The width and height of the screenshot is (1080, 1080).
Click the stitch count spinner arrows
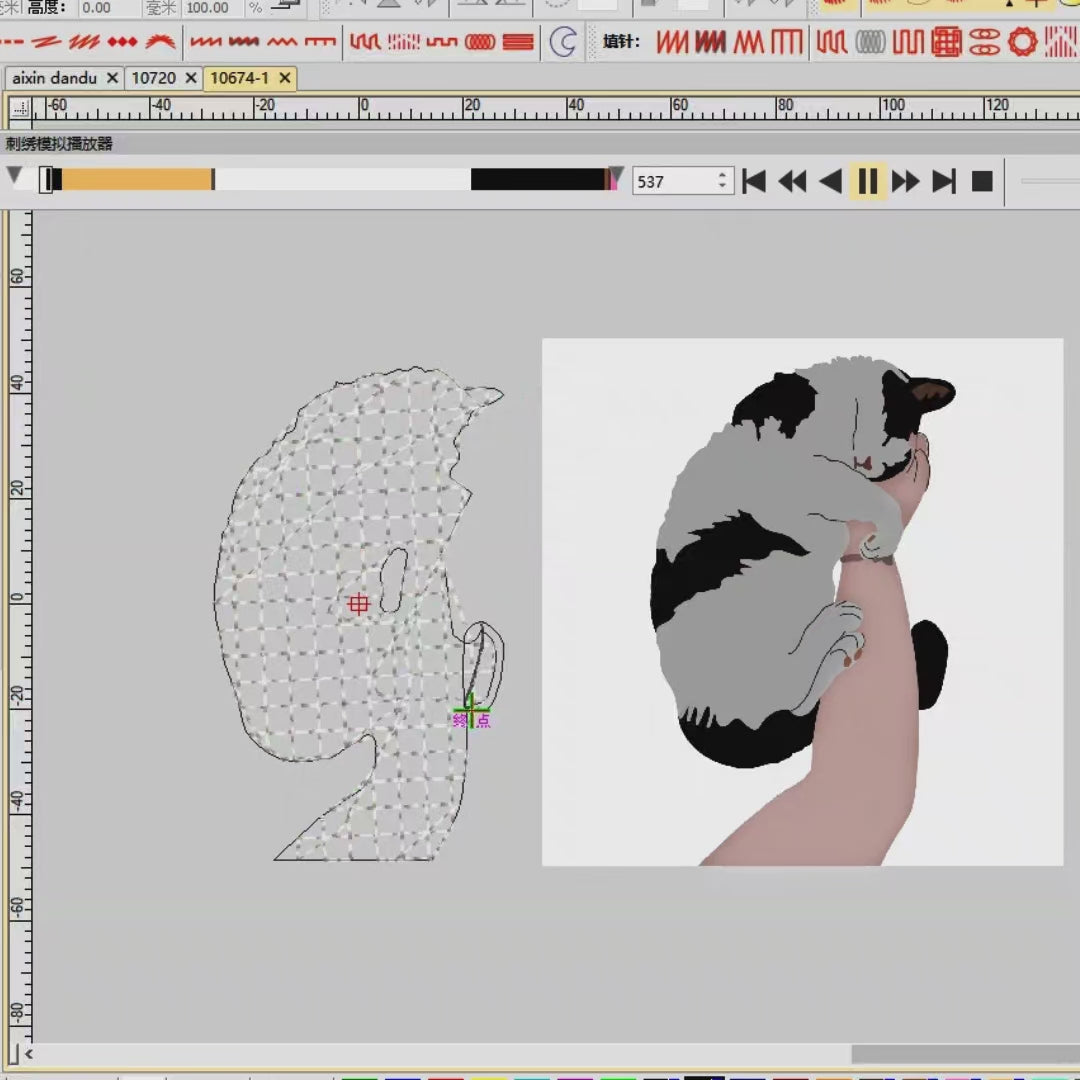pyautogui.click(x=723, y=181)
